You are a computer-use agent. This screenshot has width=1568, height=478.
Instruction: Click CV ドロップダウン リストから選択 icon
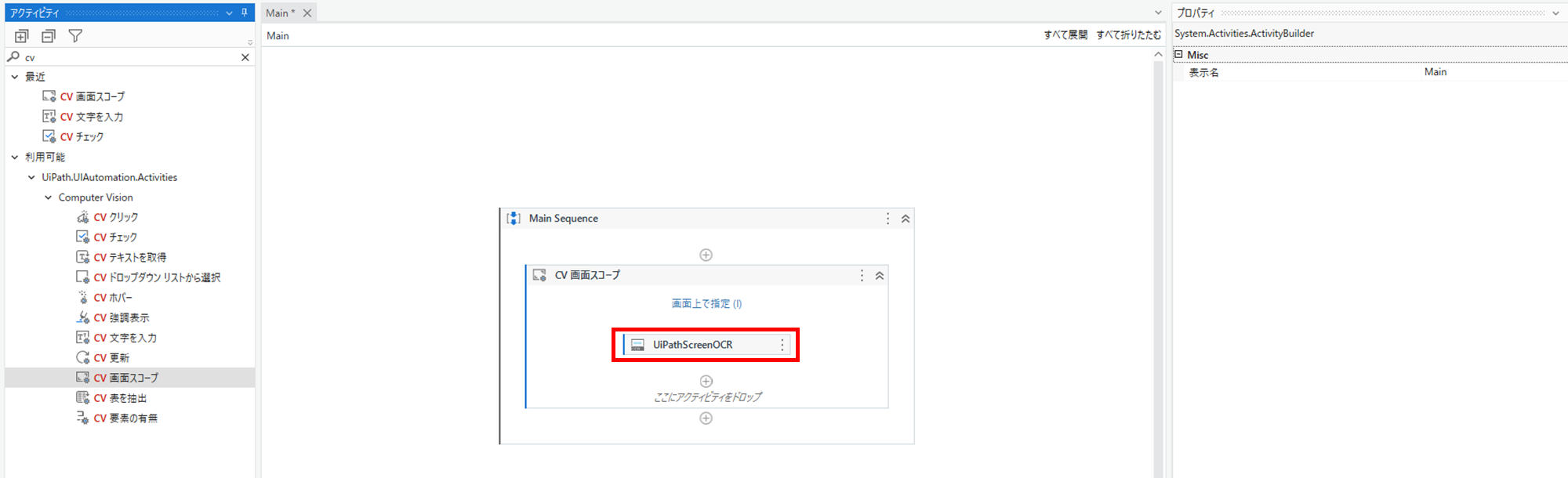click(82, 277)
